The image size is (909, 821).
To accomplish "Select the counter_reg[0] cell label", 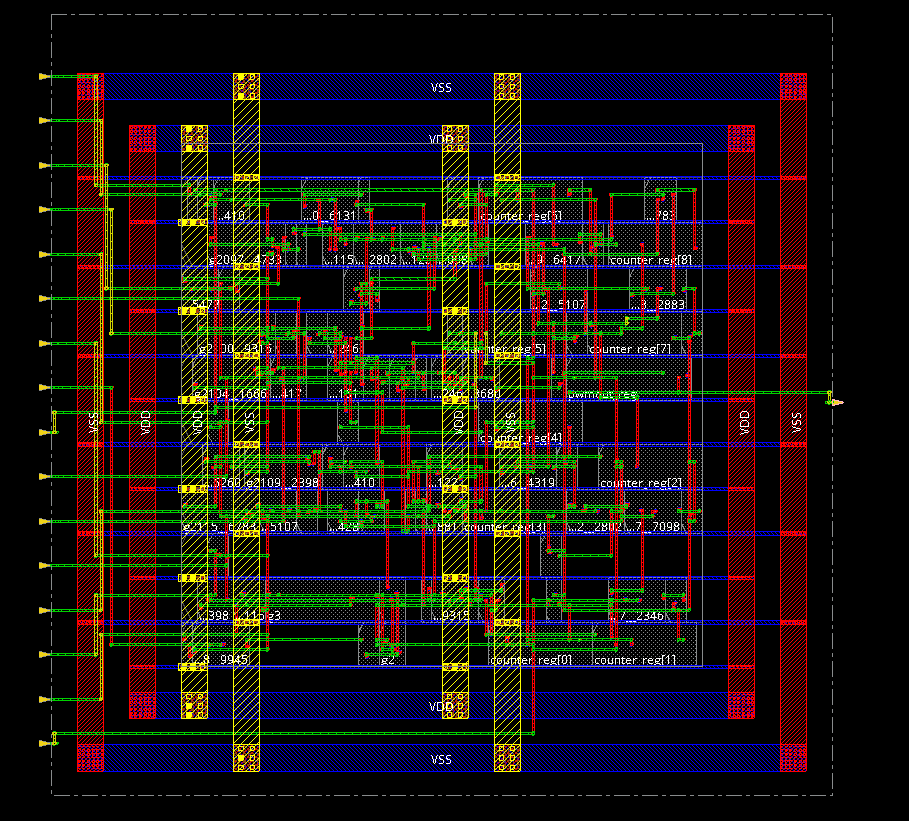I will pos(531,660).
